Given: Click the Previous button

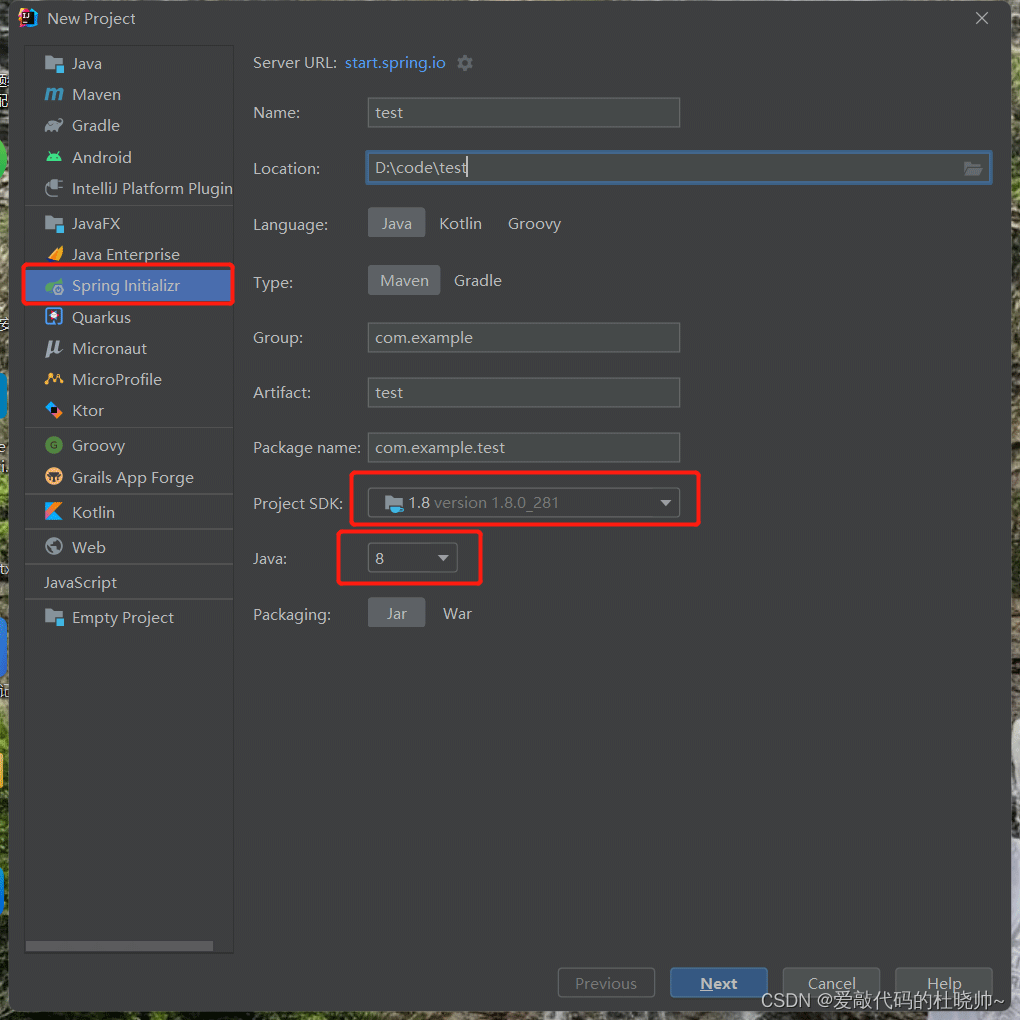Looking at the screenshot, I should [x=606, y=983].
